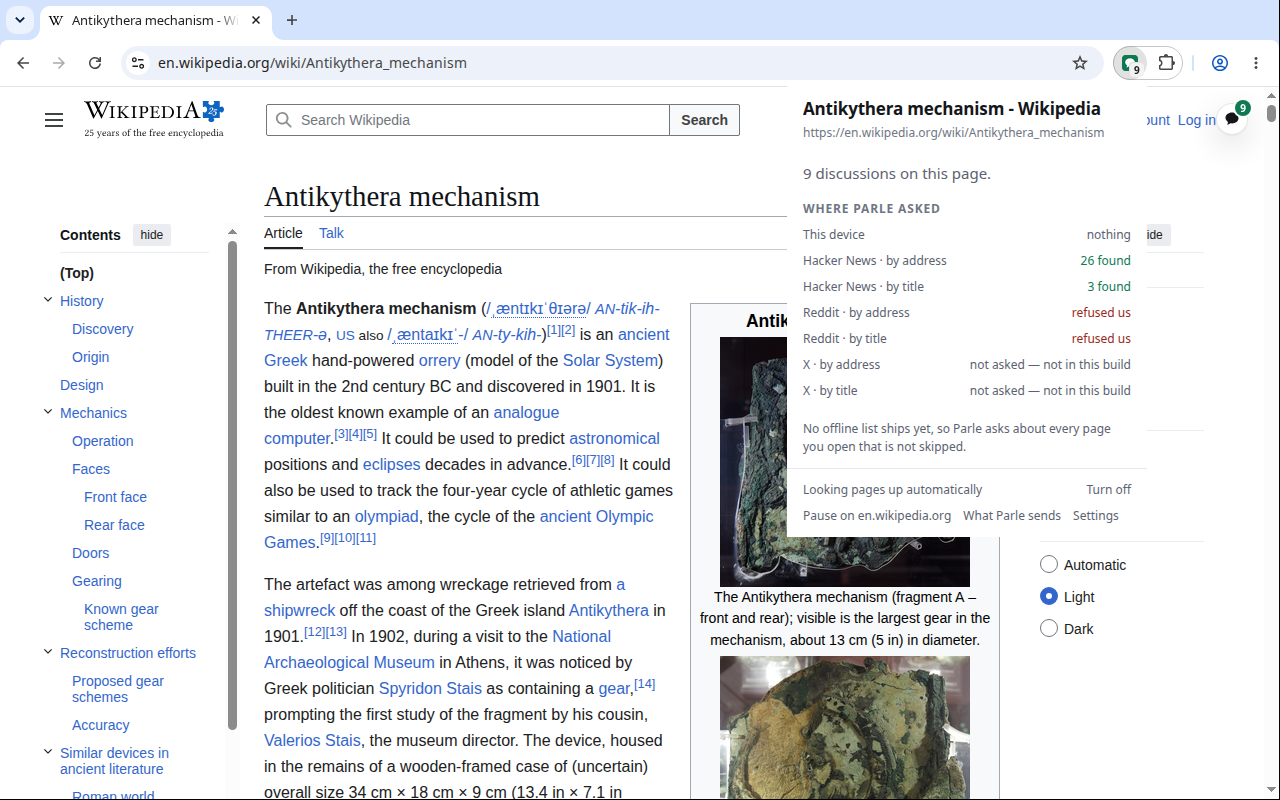The width and height of the screenshot is (1280, 800).
Task: Collapse the Mechanics section in contents
Action: [x=47, y=412]
